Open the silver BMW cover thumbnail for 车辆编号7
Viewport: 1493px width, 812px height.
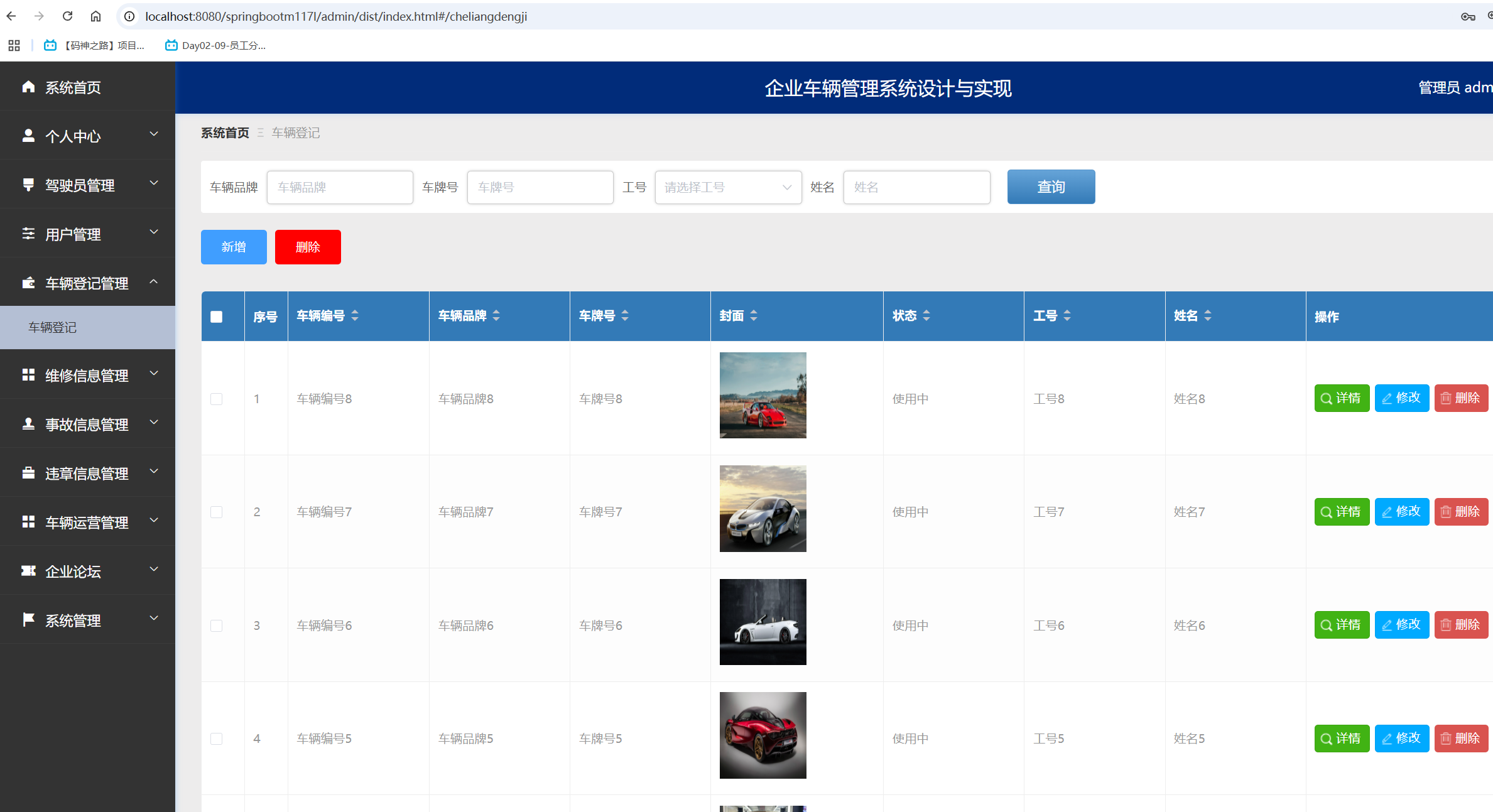coord(763,509)
